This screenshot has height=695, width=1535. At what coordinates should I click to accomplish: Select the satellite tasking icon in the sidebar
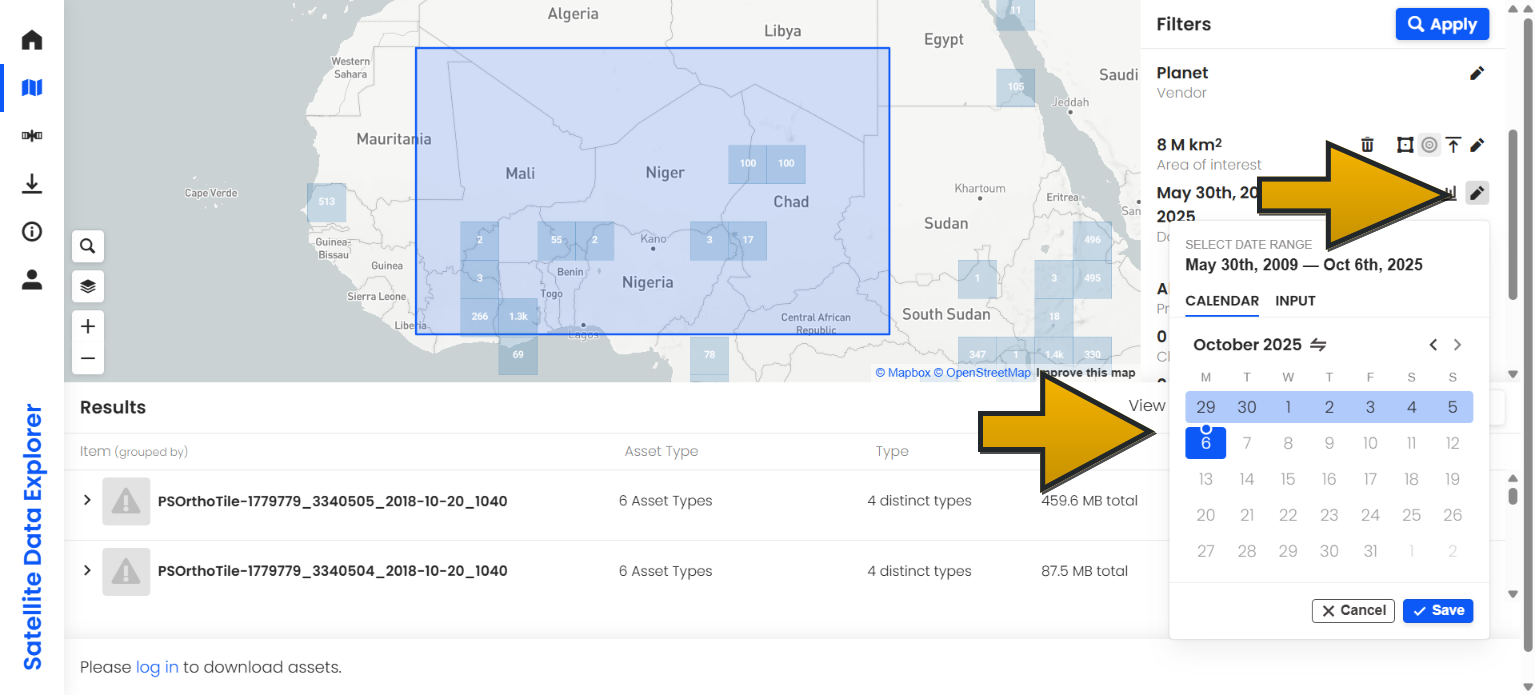tap(31, 135)
